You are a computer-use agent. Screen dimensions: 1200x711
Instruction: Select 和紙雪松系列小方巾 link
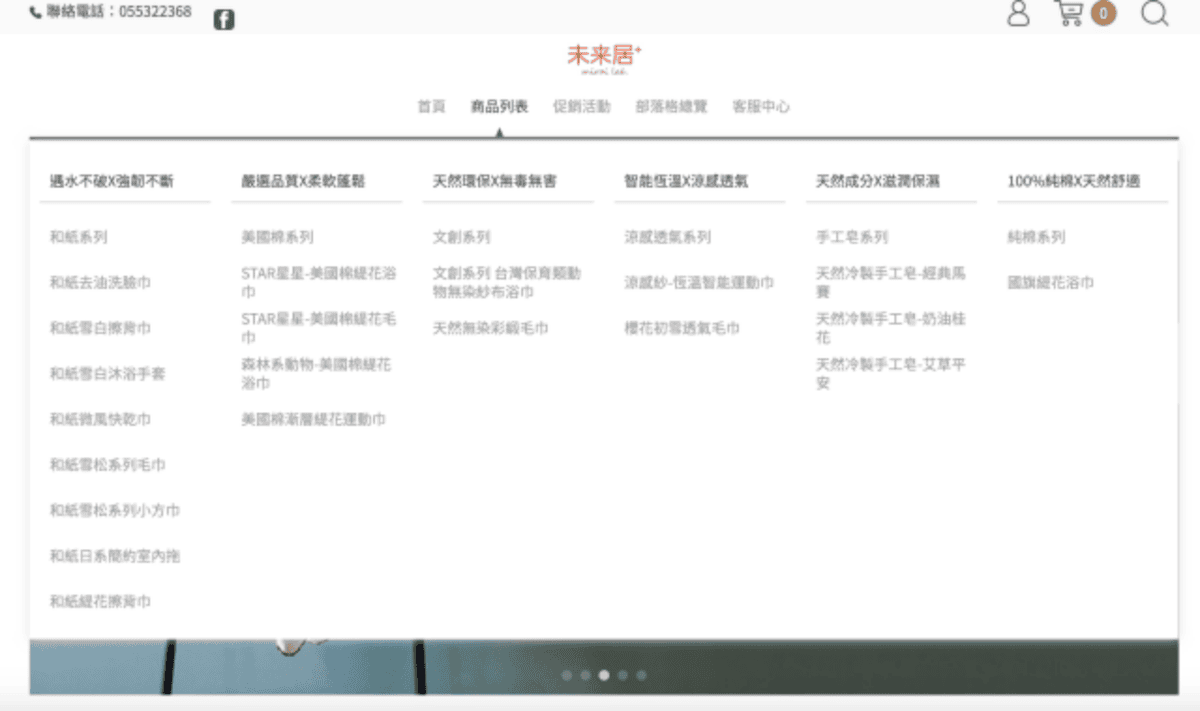[114, 510]
